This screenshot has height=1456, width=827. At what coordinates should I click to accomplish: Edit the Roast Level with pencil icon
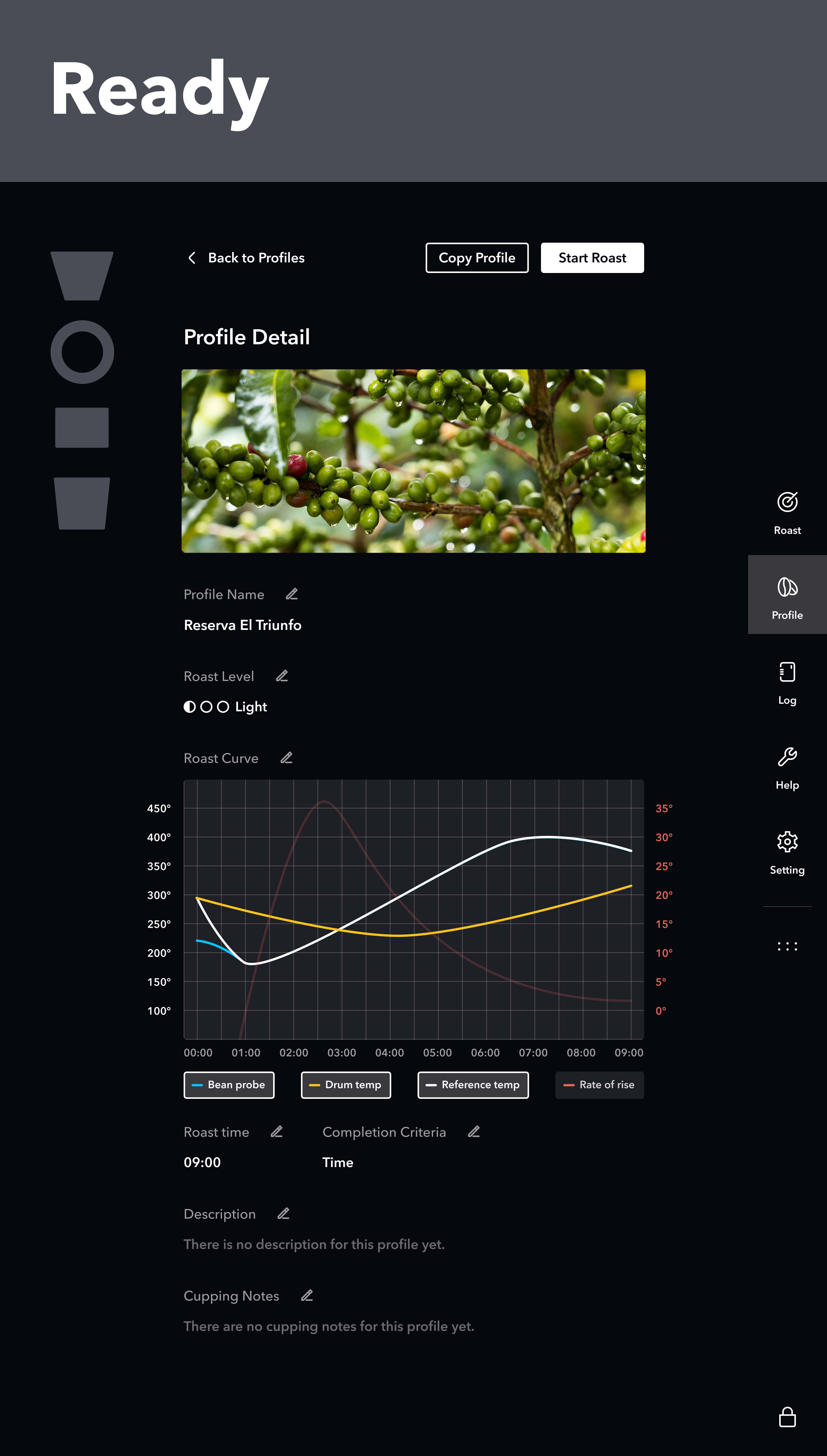click(282, 676)
